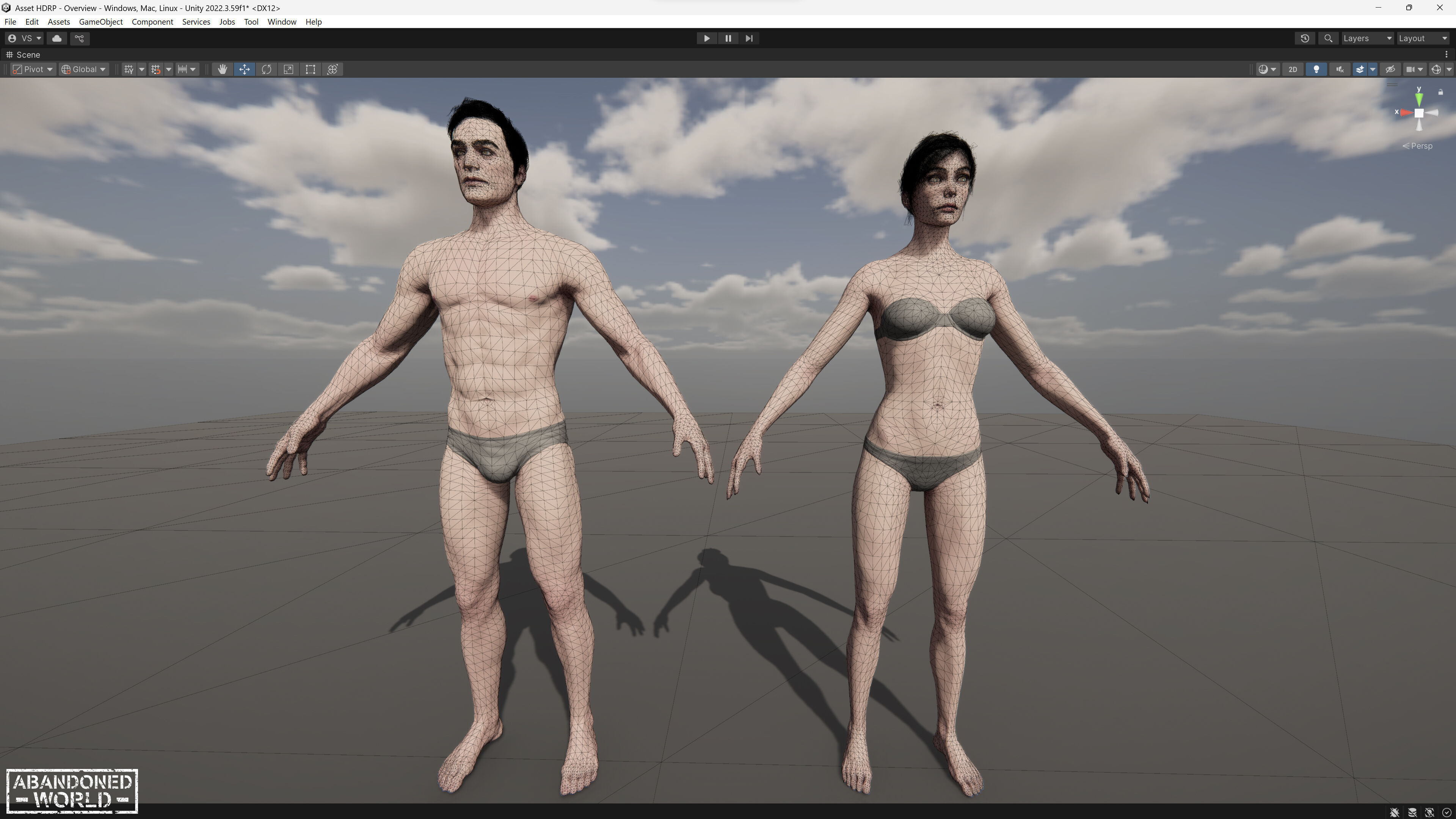Expand the Pivot handle position dropdown
Viewport: 1456px width, 819px height.
coord(33,69)
